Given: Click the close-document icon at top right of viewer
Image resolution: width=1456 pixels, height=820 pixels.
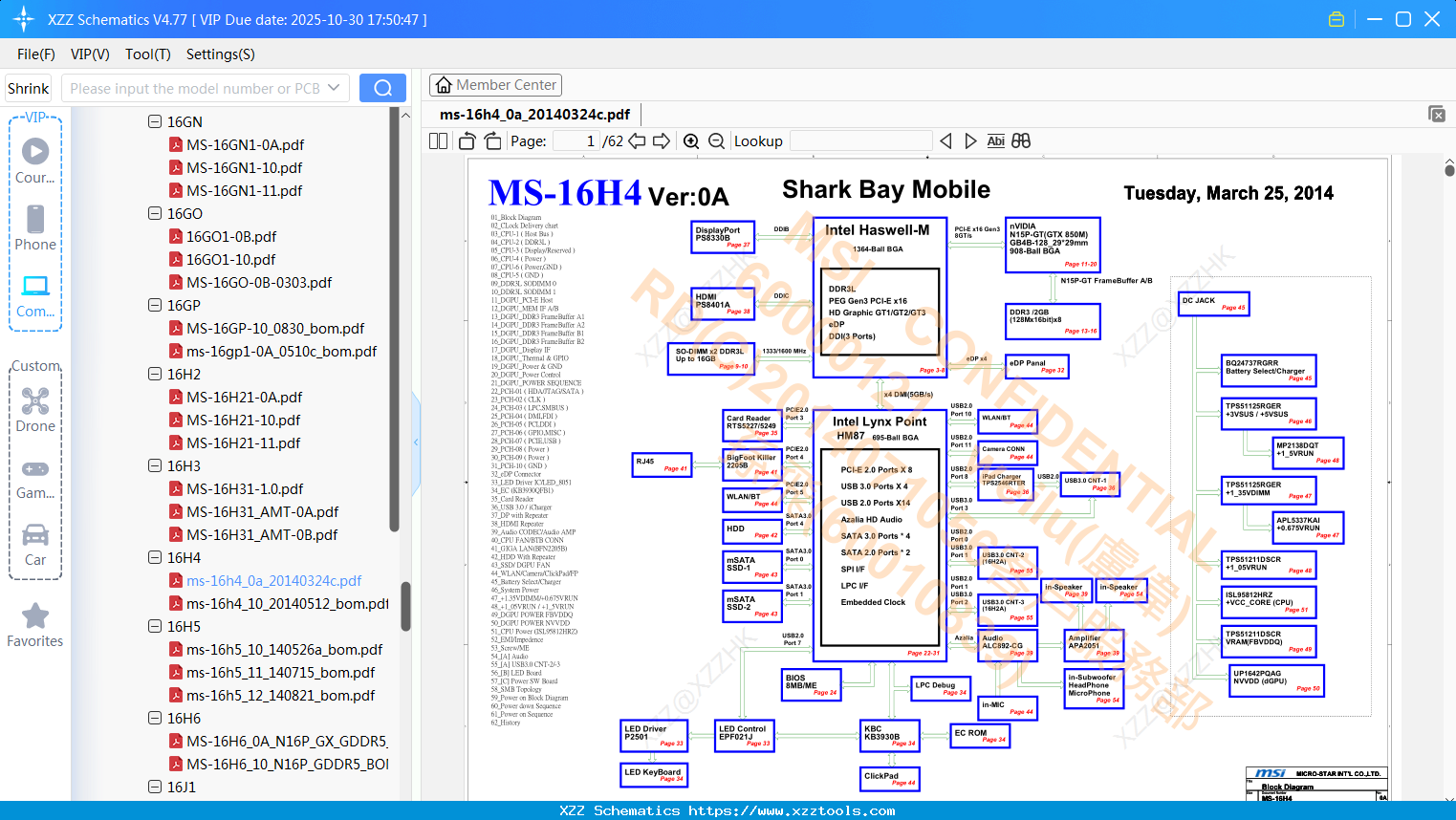Looking at the screenshot, I should [x=1437, y=114].
